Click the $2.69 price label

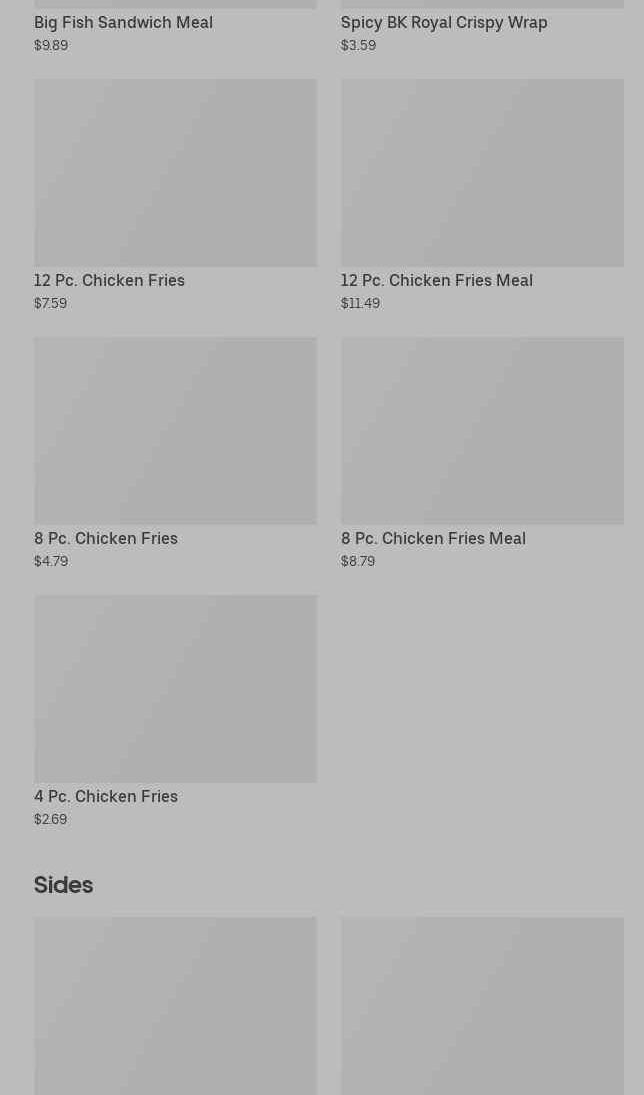[50, 819]
